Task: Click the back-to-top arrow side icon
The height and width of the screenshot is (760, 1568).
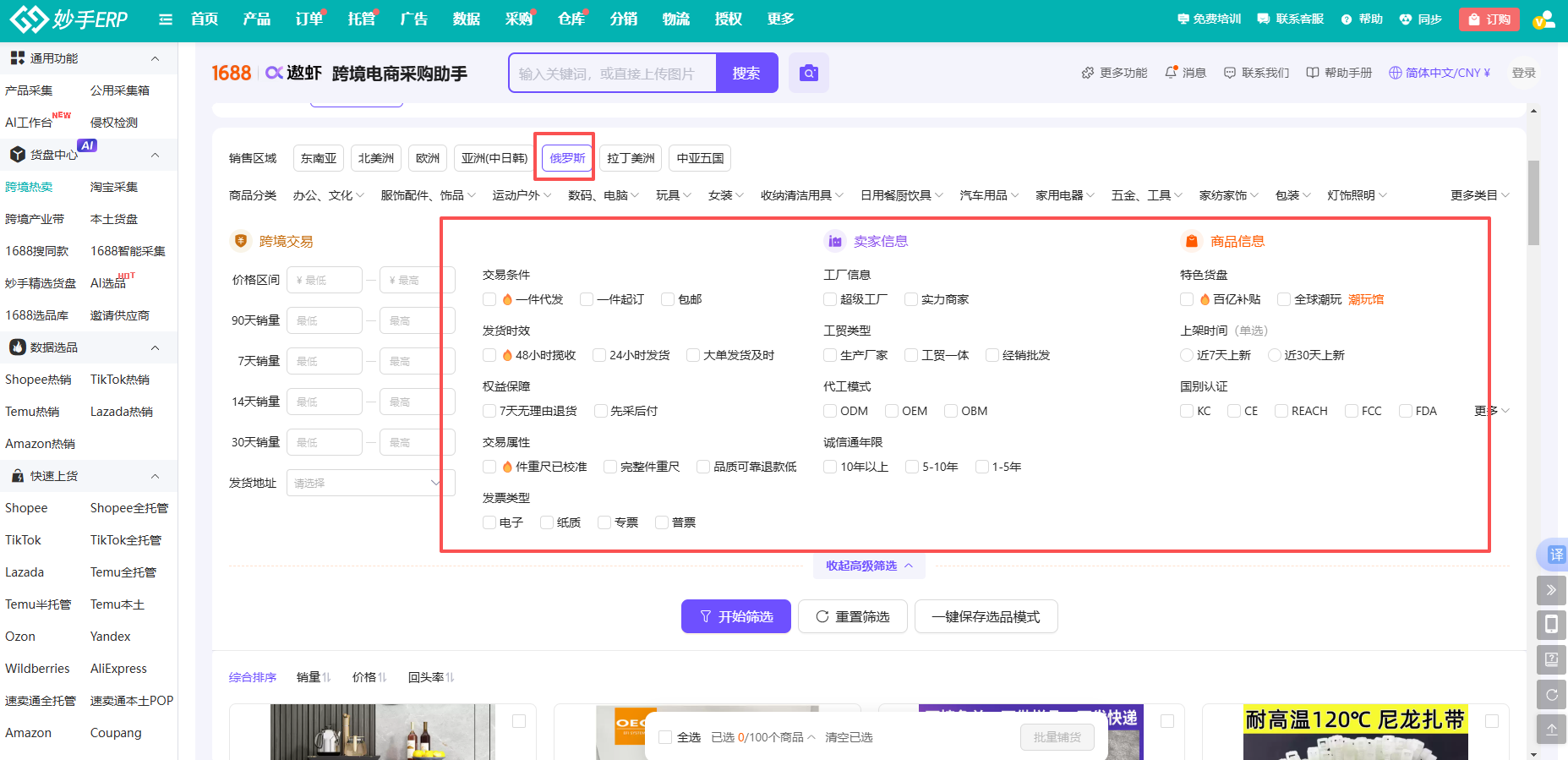Action: (x=1551, y=729)
